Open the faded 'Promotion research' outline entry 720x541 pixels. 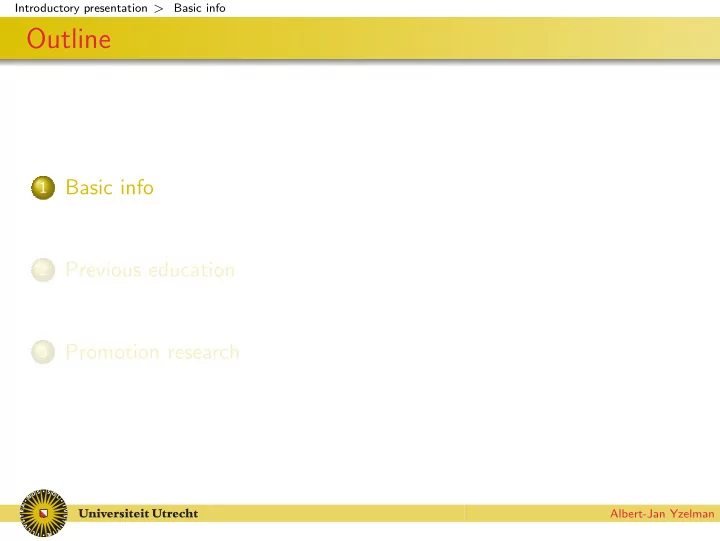[152, 352]
